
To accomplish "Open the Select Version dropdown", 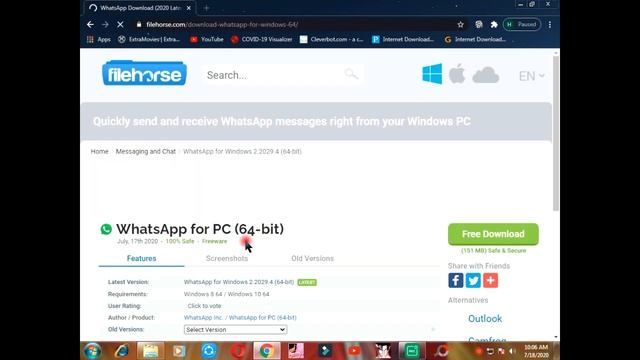I will (x=236, y=329).
